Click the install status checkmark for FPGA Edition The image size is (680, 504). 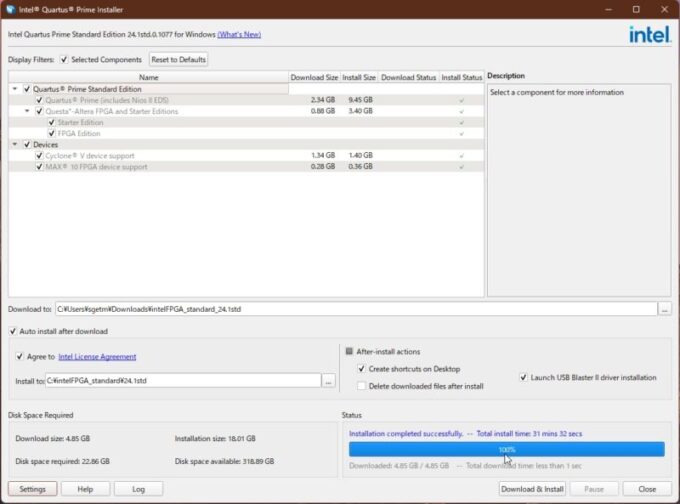461,134
